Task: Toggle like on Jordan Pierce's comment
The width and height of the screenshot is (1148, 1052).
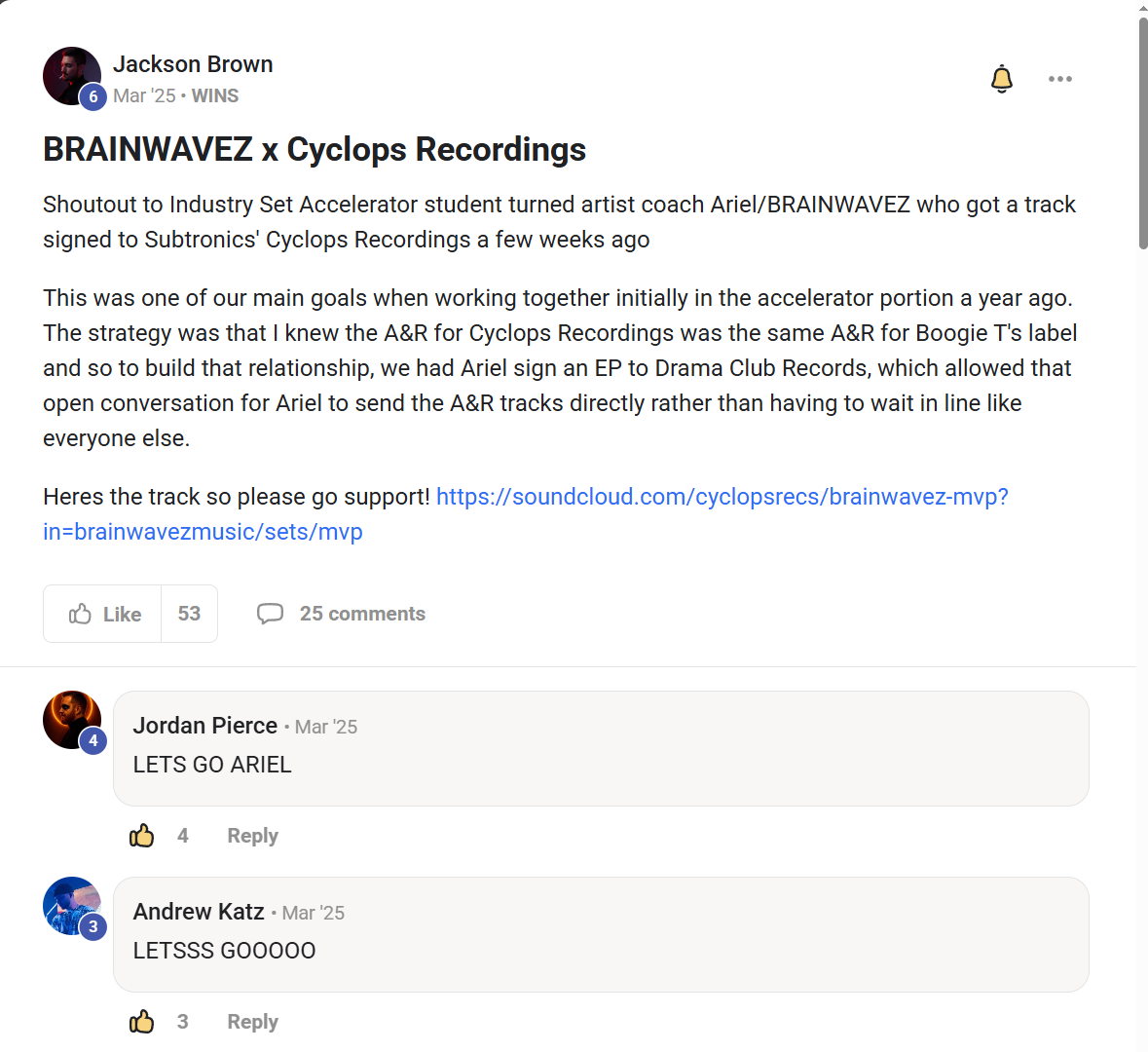Action: coord(142,836)
